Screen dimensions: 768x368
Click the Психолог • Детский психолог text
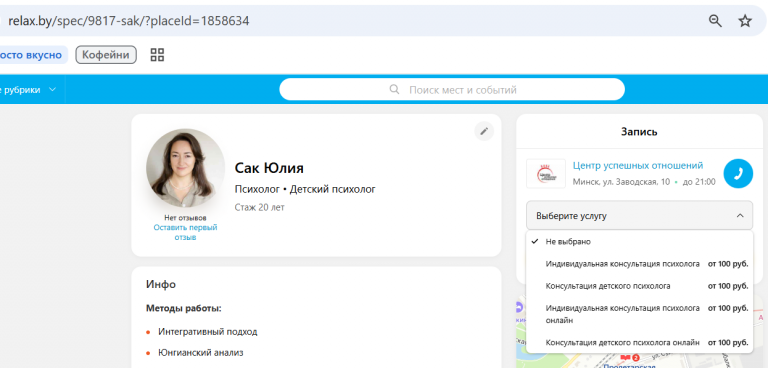tap(305, 189)
